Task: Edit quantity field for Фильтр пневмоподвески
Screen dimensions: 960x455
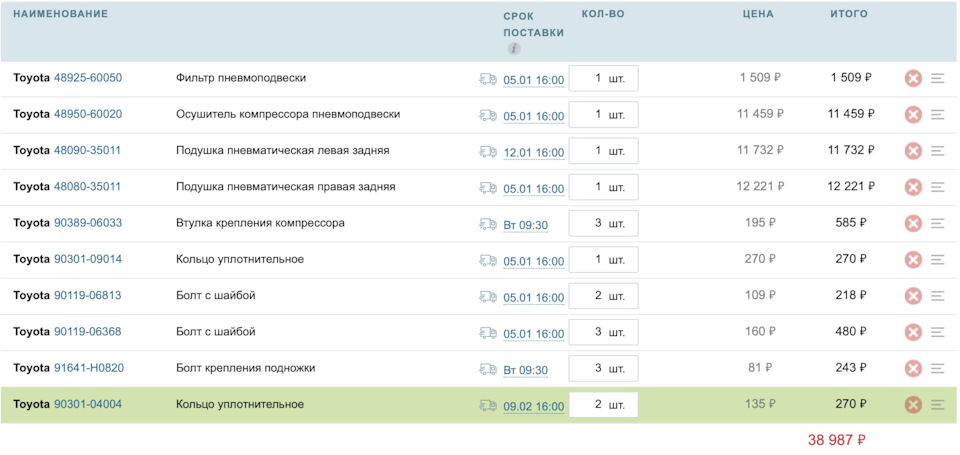Action: point(604,78)
